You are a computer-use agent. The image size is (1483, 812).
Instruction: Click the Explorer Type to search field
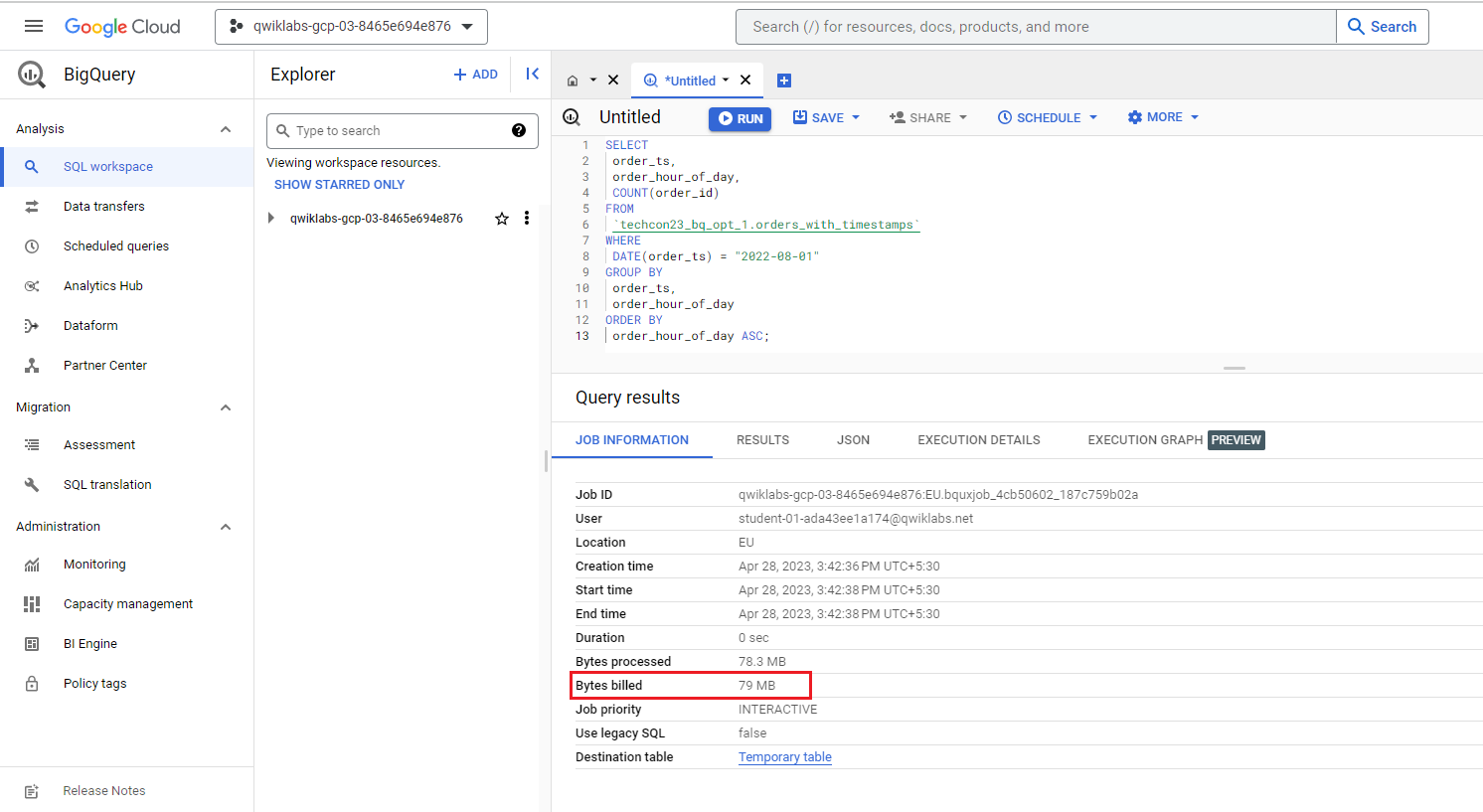point(403,131)
